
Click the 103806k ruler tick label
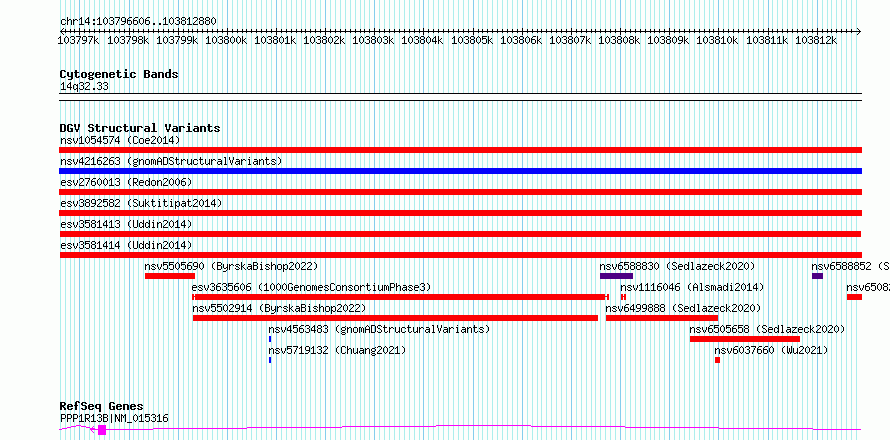[x=521, y=40]
